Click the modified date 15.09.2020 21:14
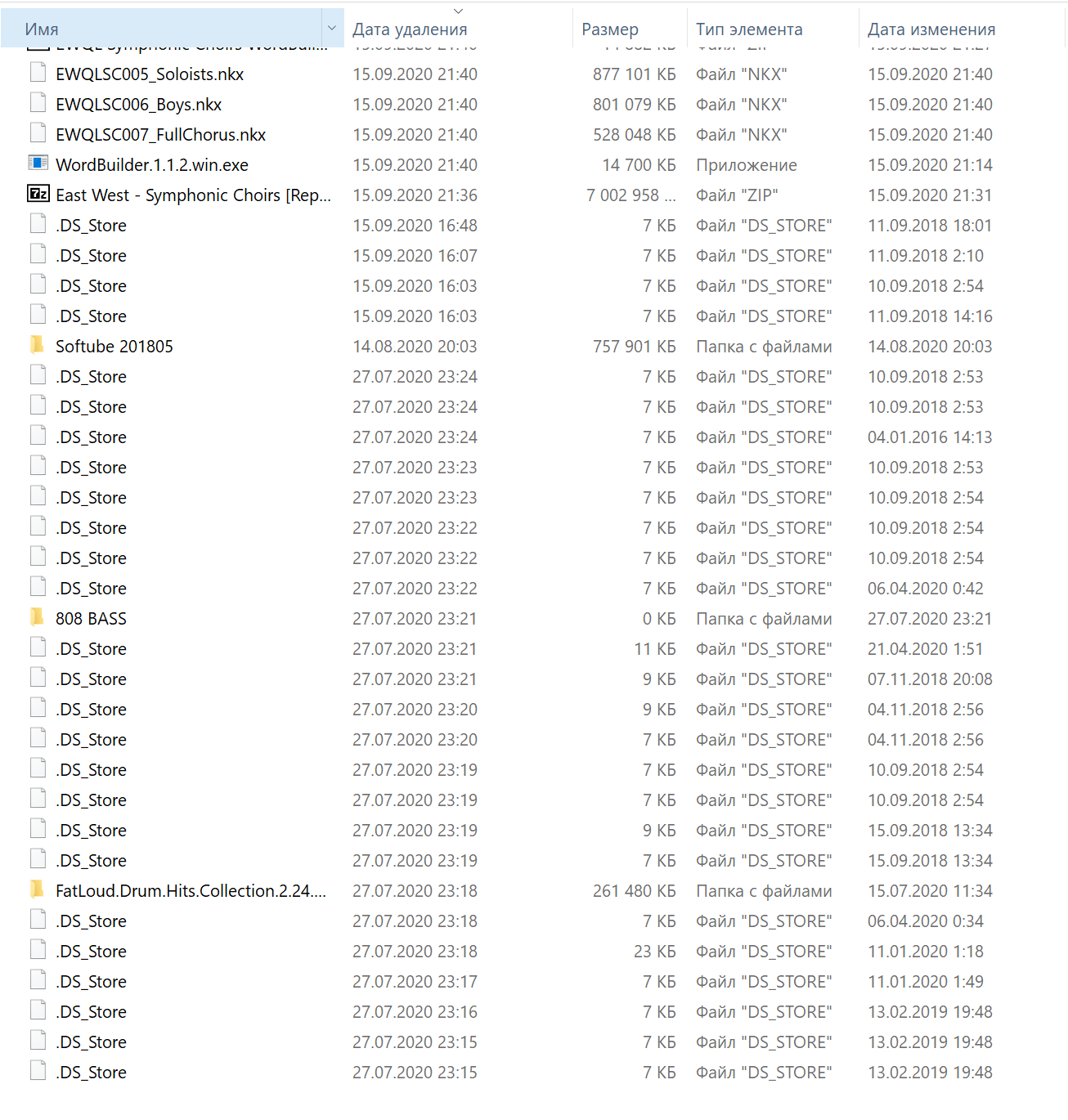Image resolution: width=1068 pixels, height=1120 pixels. click(931, 165)
